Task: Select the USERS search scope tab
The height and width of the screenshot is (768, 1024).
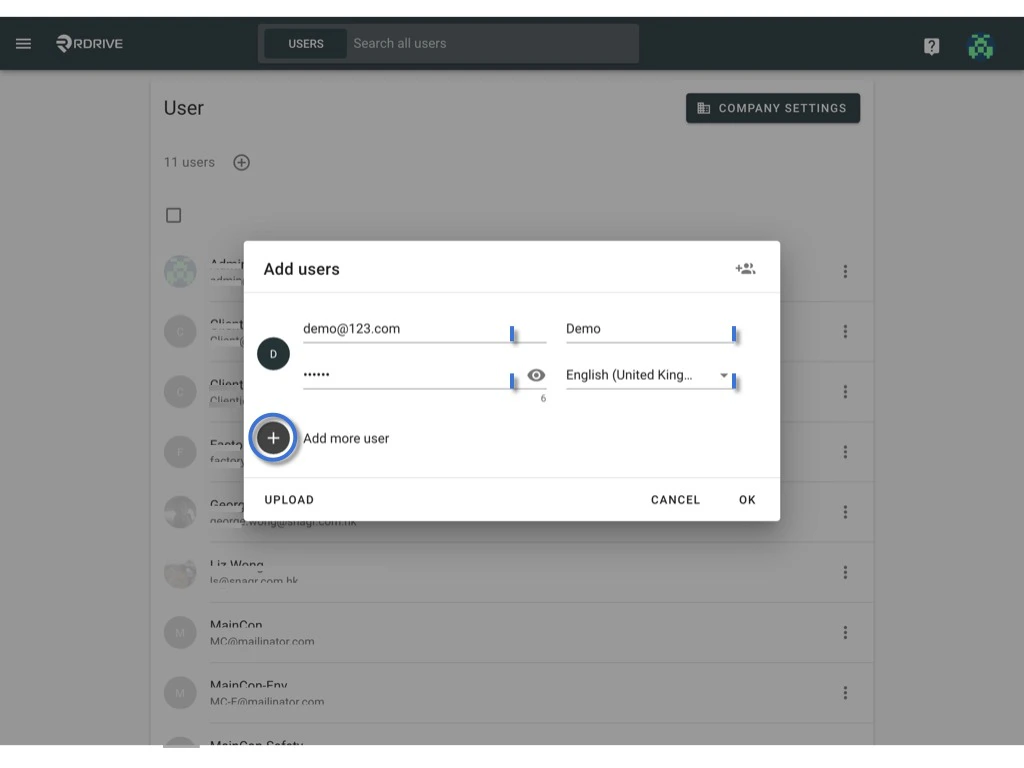Action: tap(304, 43)
